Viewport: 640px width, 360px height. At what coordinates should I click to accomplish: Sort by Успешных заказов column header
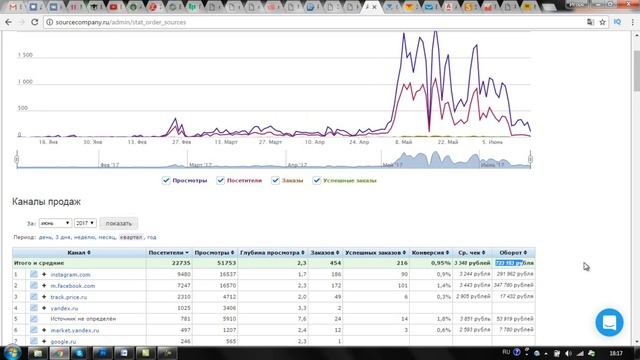coord(376,253)
